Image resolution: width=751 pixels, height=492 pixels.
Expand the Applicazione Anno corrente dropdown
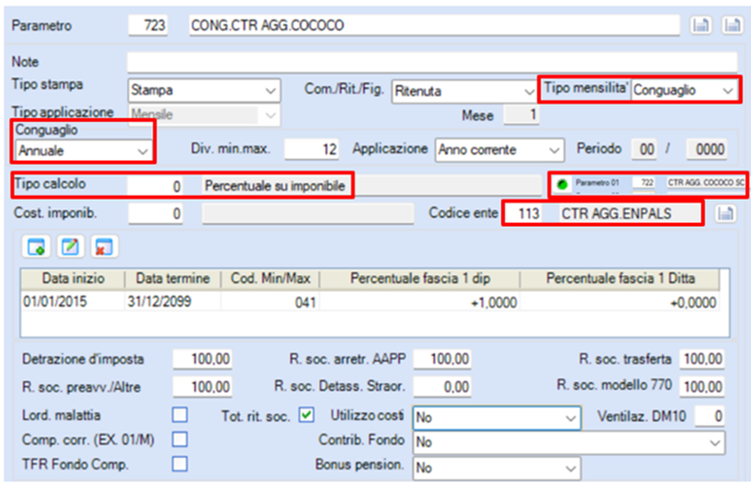(x=500, y=149)
